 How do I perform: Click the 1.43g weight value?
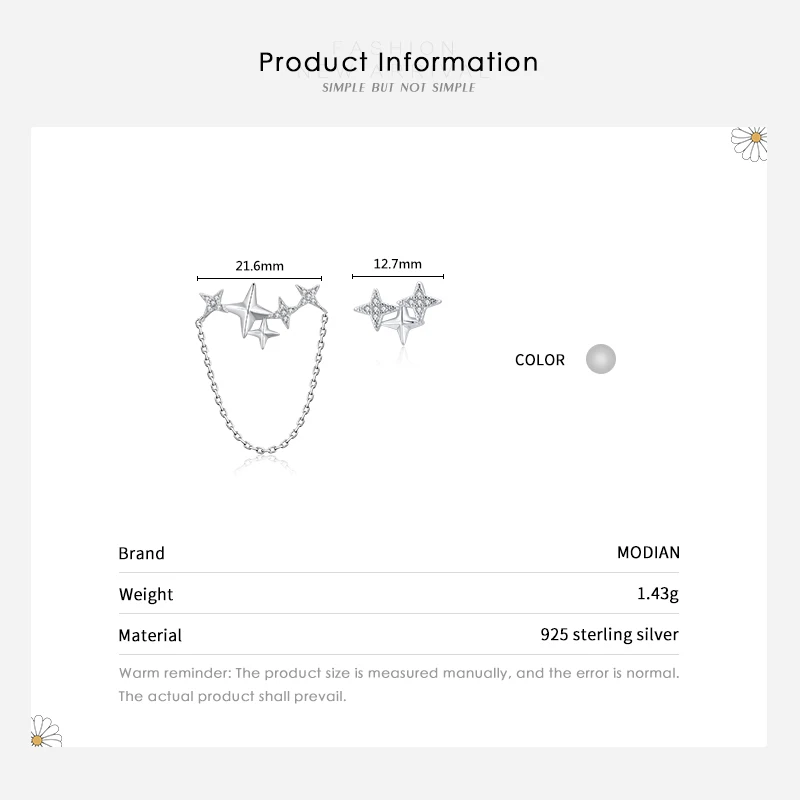[x=658, y=594]
